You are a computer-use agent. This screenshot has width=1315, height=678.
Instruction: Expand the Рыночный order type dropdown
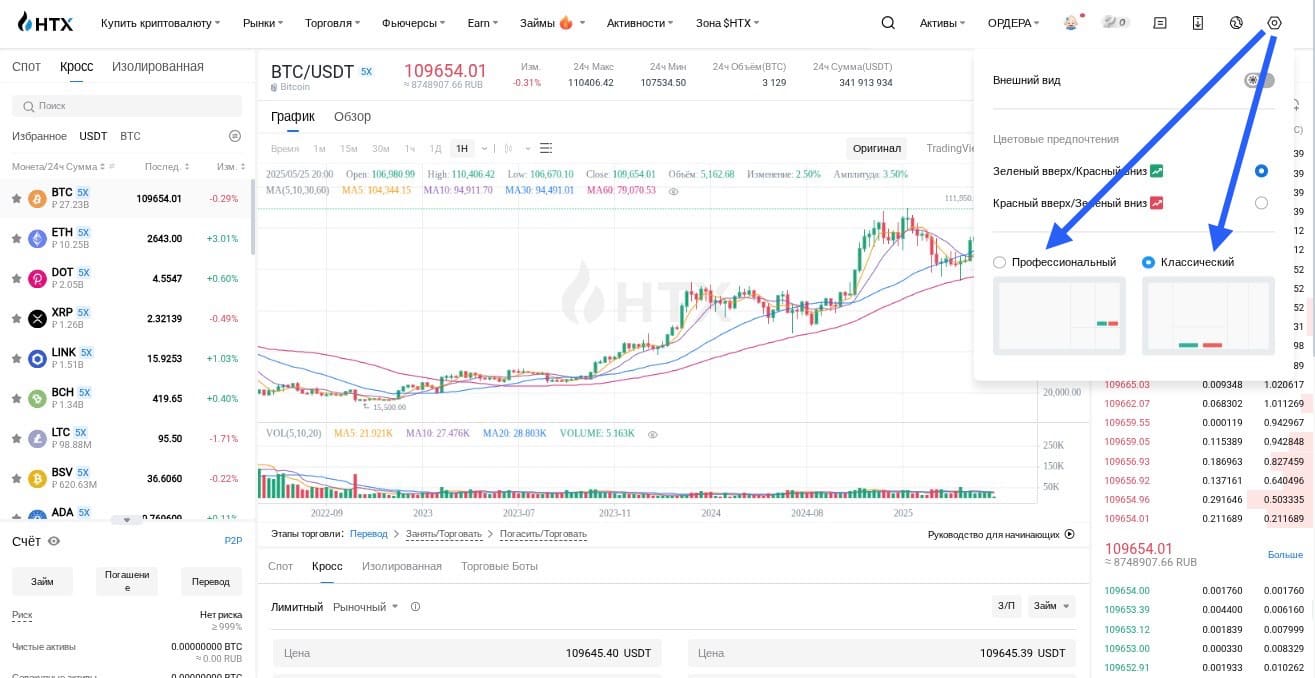tap(365, 607)
